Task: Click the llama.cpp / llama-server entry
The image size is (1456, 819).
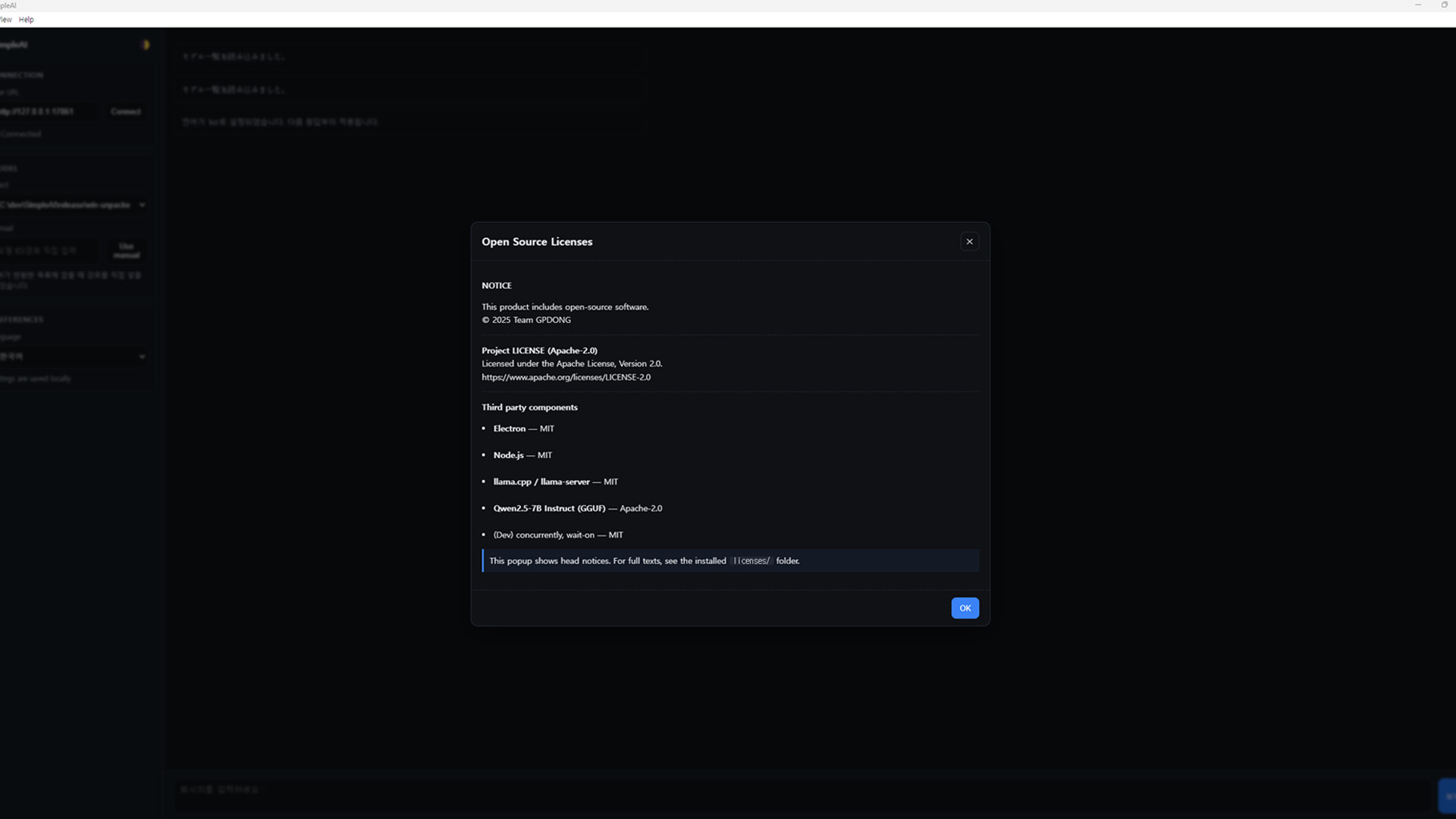Action: point(555,482)
